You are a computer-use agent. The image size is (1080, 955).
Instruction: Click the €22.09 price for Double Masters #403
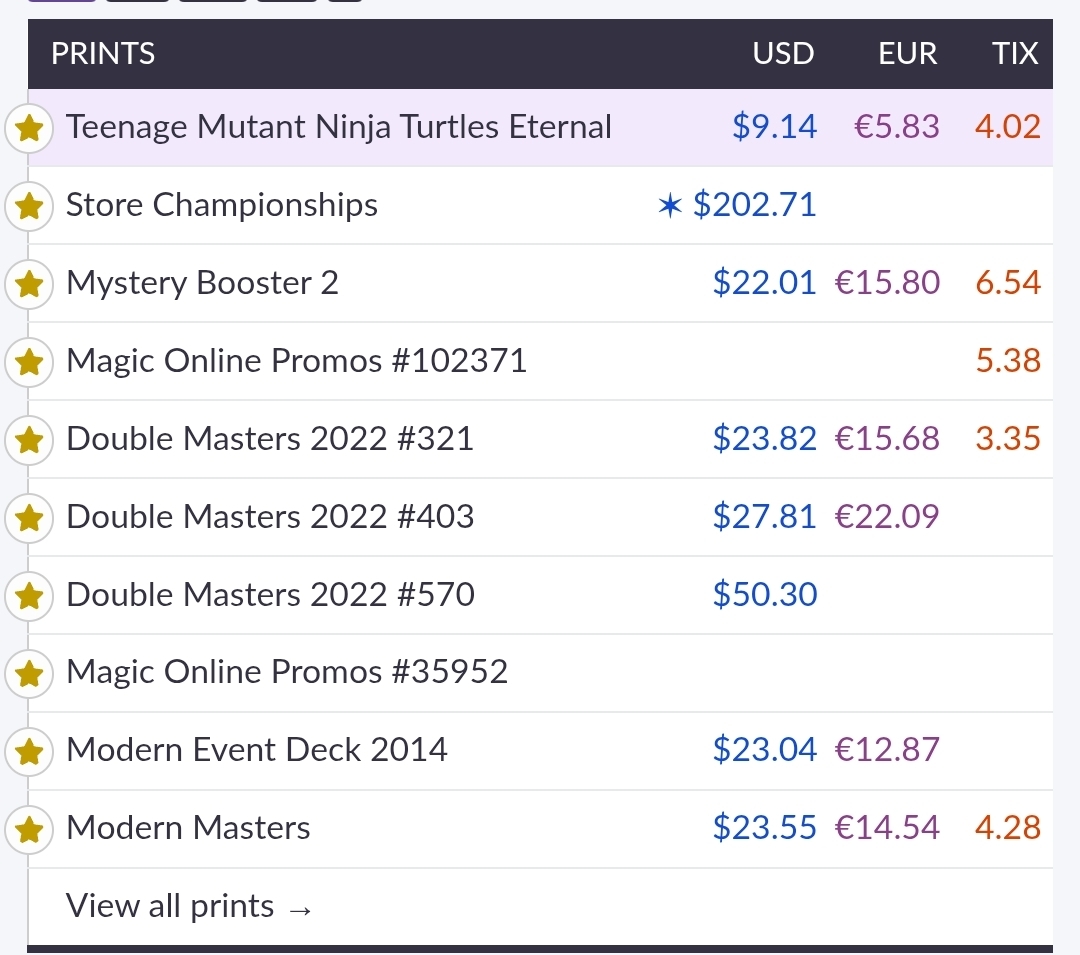coord(887,517)
